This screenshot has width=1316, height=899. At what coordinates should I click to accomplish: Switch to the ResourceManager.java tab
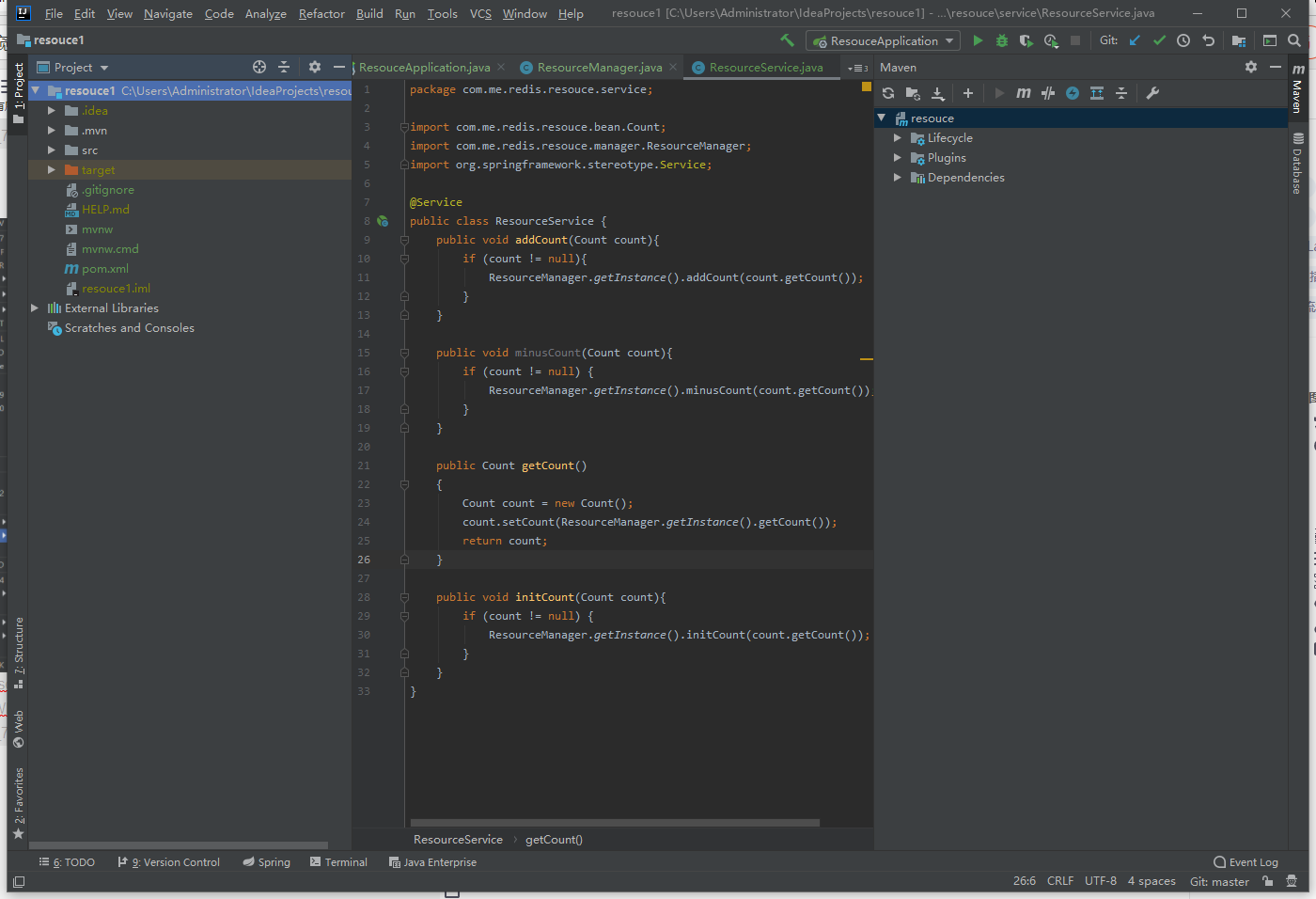click(x=599, y=67)
